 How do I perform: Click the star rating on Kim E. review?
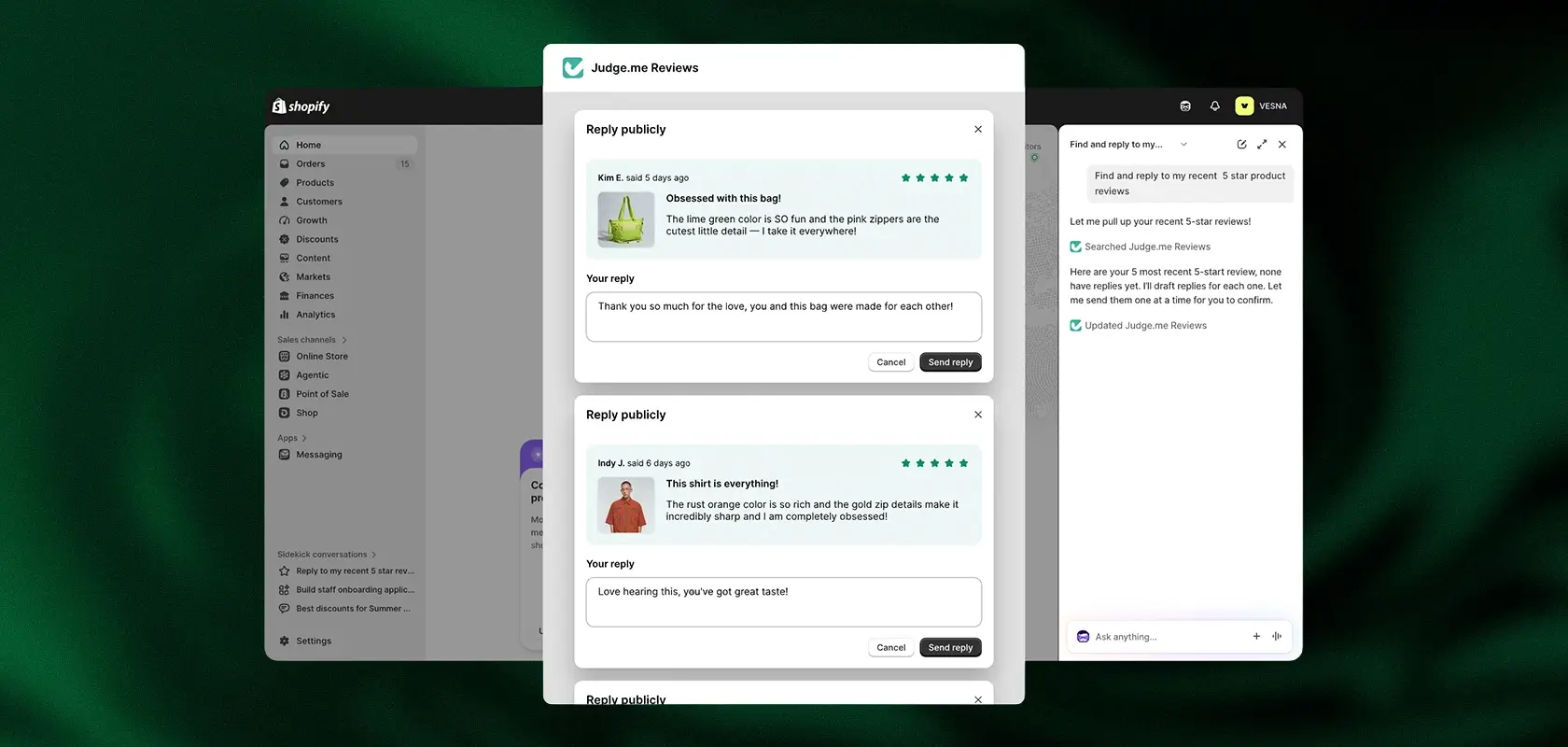click(934, 177)
